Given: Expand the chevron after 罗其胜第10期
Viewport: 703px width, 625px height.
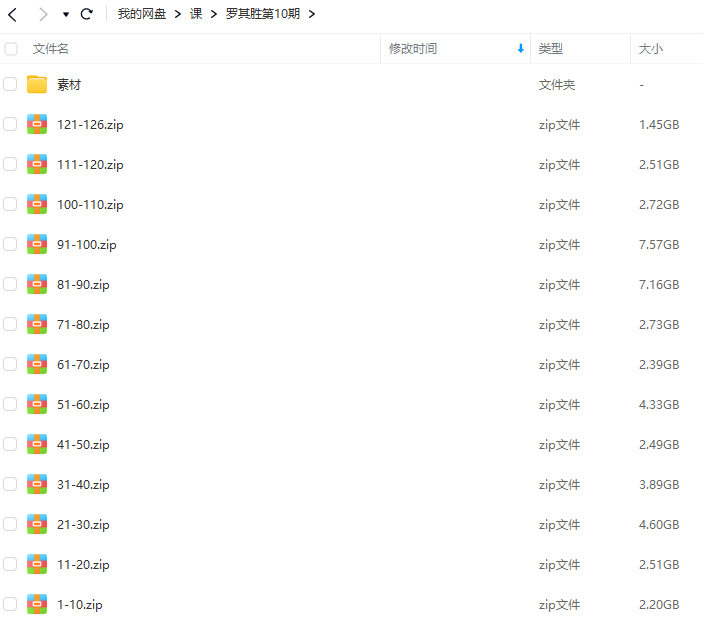Looking at the screenshot, I should tap(312, 14).
